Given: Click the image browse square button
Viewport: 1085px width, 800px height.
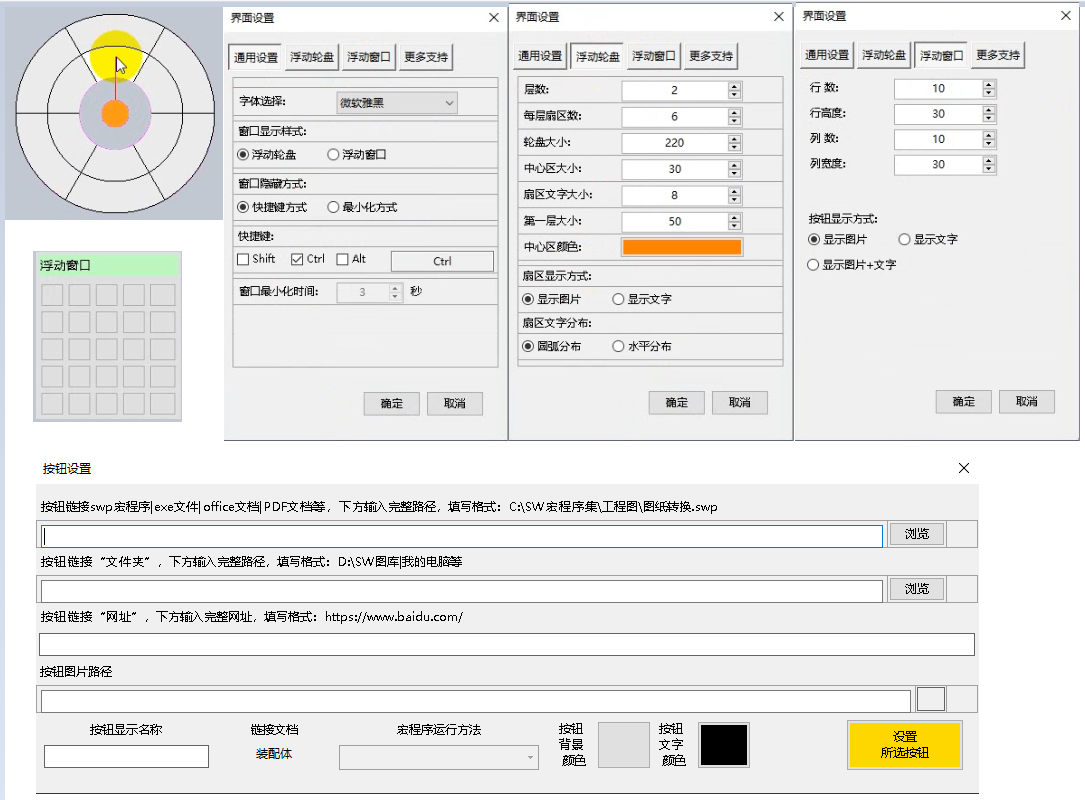Looking at the screenshot, I should (931, 699).
